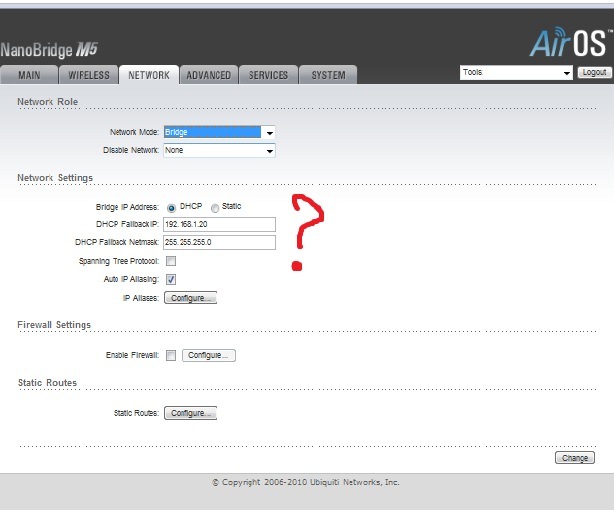614x510 pixels.
Task: Tick the Enable Firewall checkbox
Action: 171,355
